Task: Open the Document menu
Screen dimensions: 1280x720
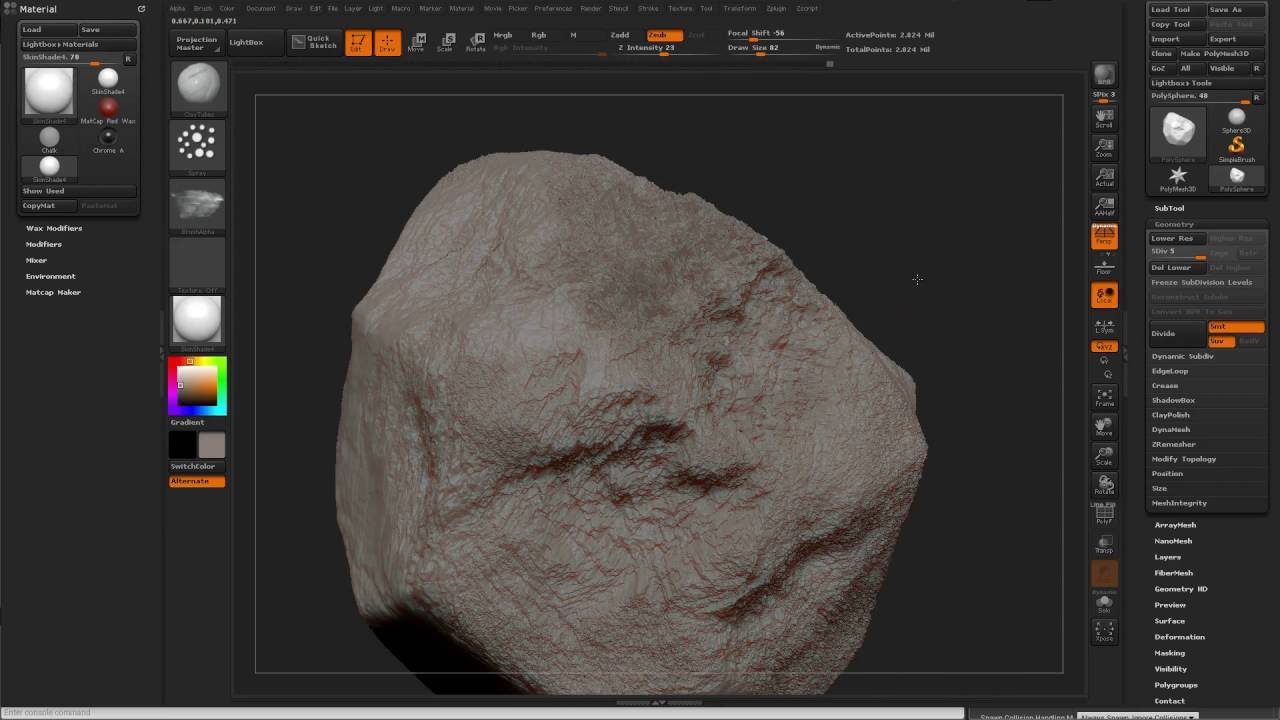Action: [x=261, y=8]
